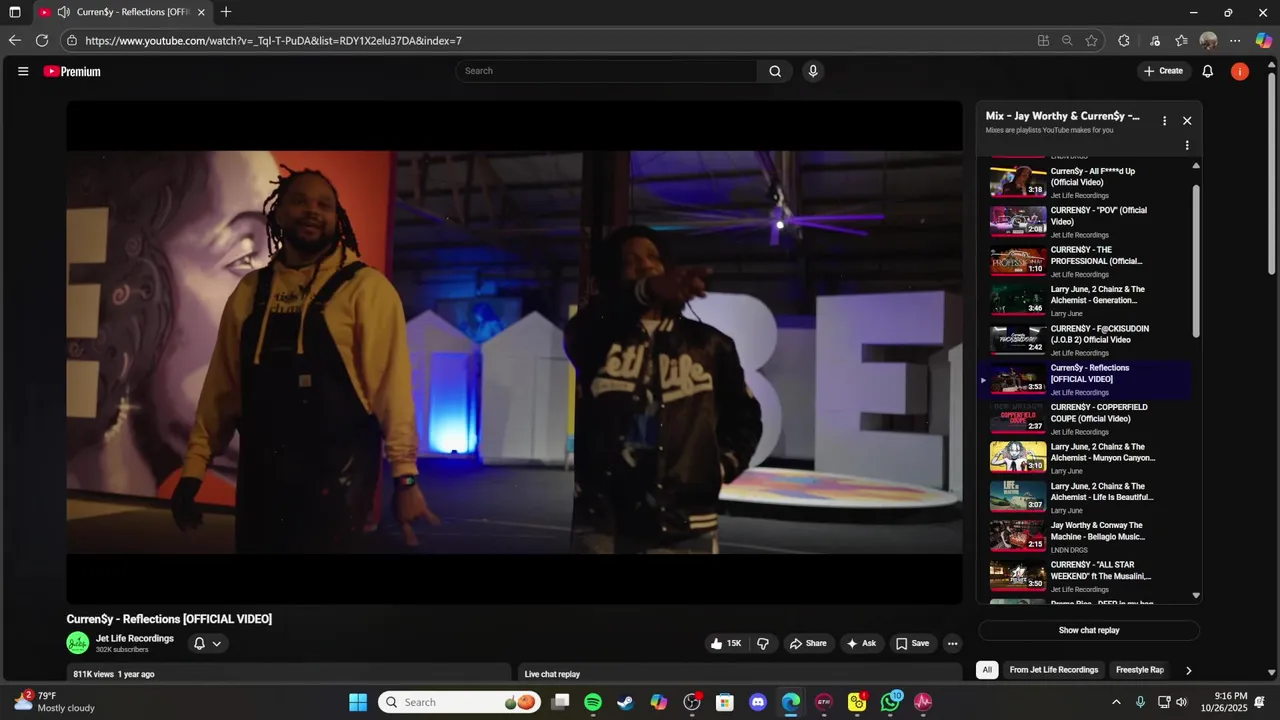Open Jet Life Recordings channel name link
Viewport: 1280px width, 720px height.
click(x=135, y=638)
